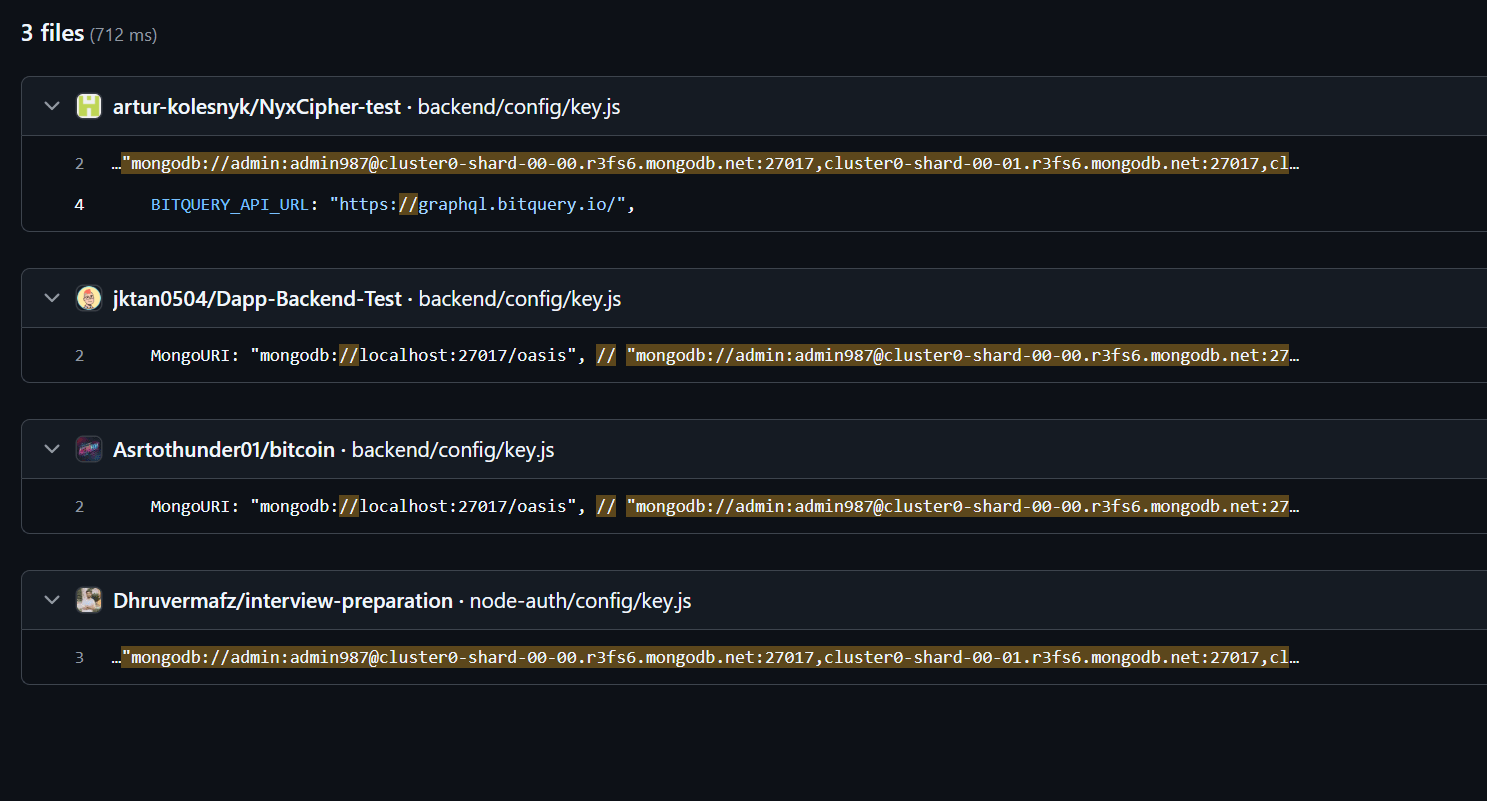Open the Dhruvermafz/interview-preparation repository link

pos(283,600)
